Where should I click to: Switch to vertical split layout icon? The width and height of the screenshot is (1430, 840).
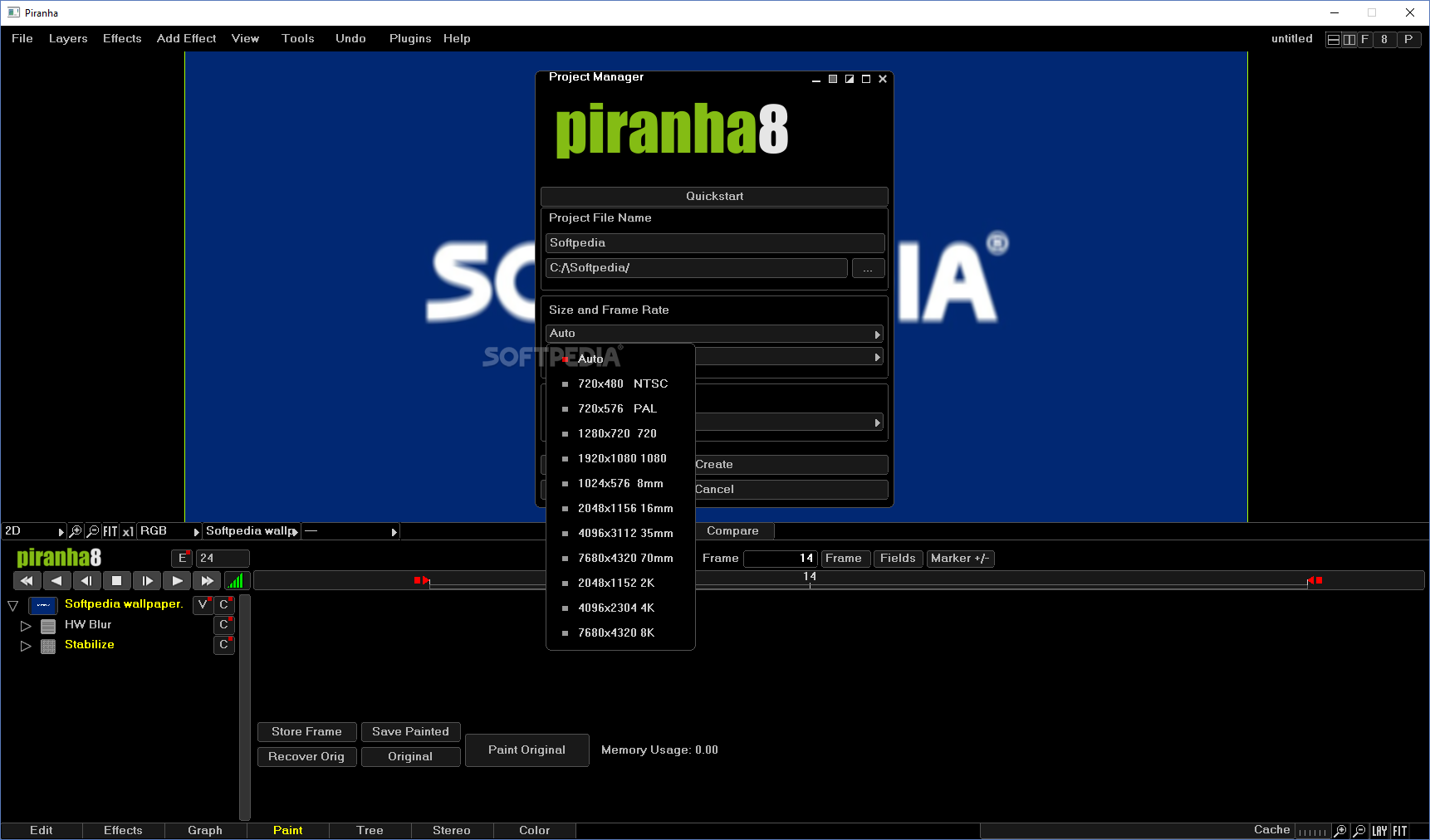1349,39
